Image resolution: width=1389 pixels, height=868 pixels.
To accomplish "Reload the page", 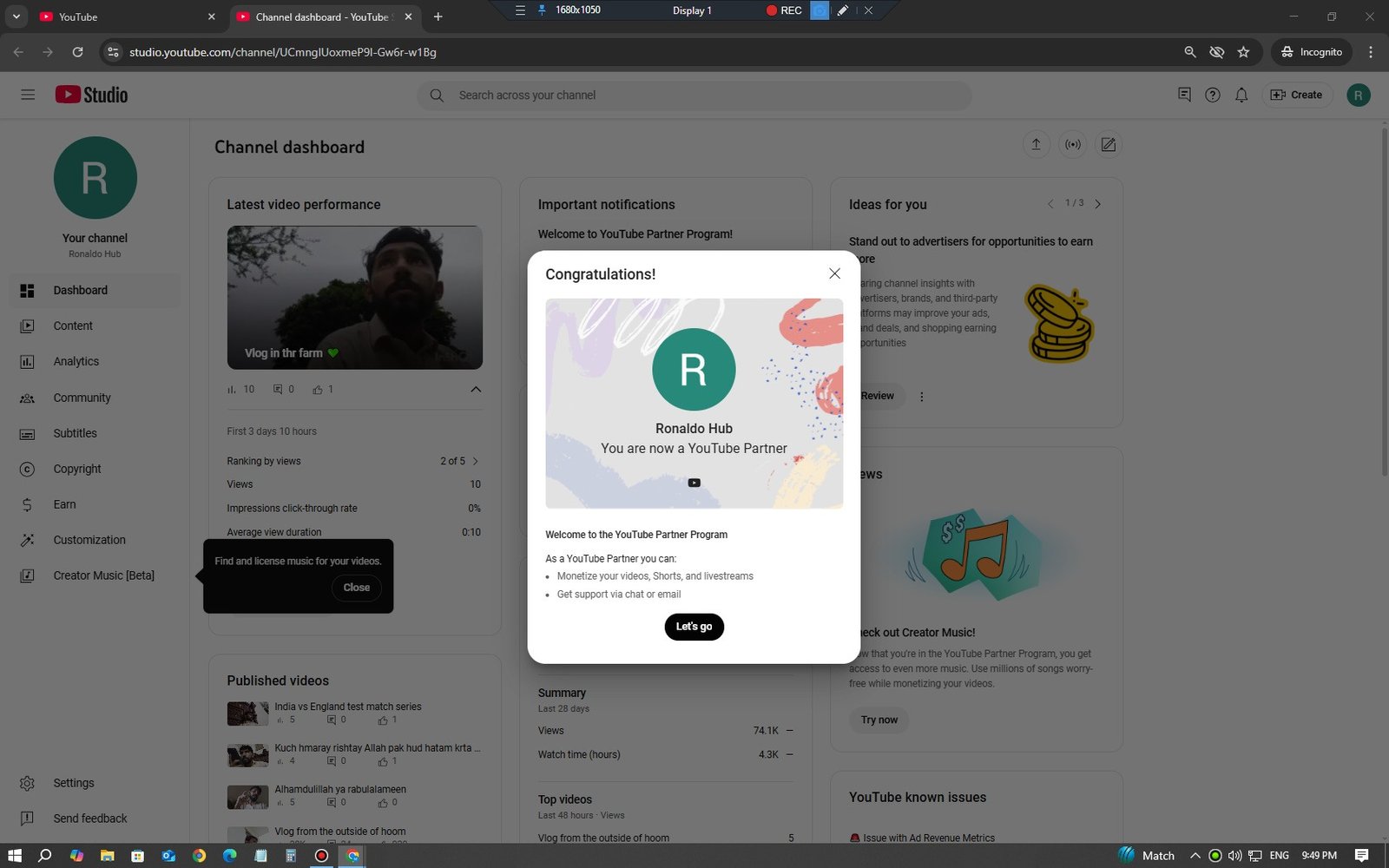I will (77, 52).
